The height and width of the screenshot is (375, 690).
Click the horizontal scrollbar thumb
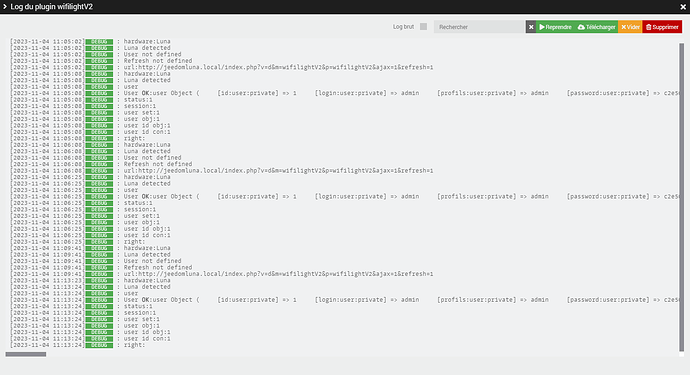tap(26, 354)
